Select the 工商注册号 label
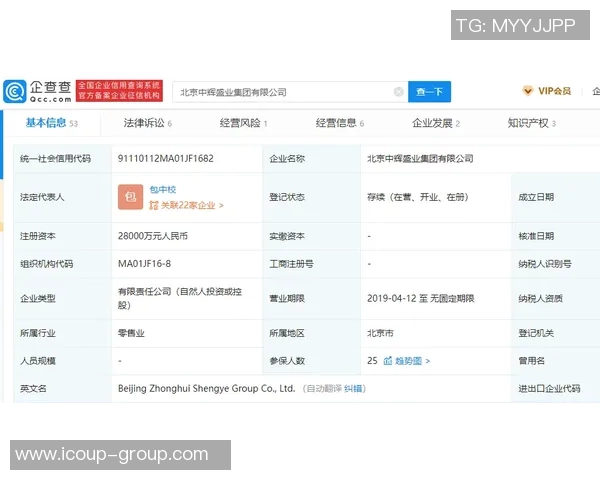Image resolution: width=600 pixels, height=480 pixels. coord(292,264)
